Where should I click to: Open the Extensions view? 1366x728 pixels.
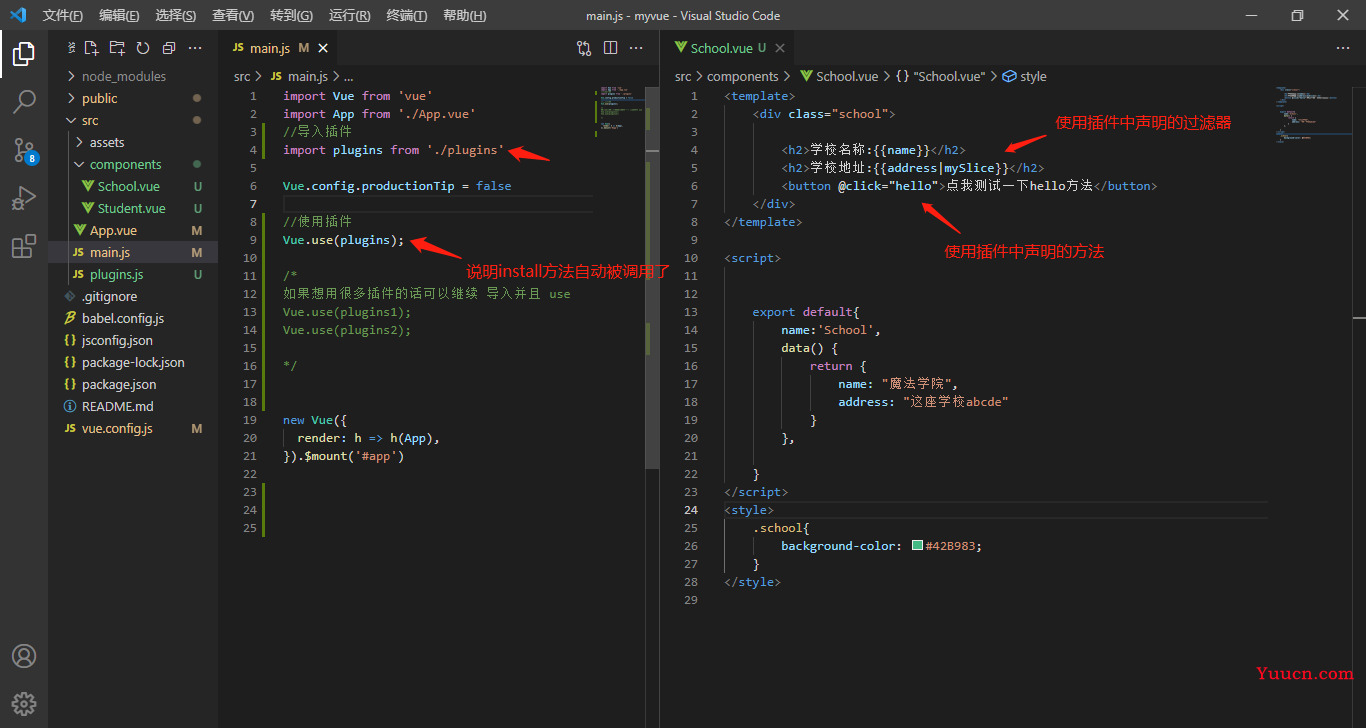click(x=24, y=246)
